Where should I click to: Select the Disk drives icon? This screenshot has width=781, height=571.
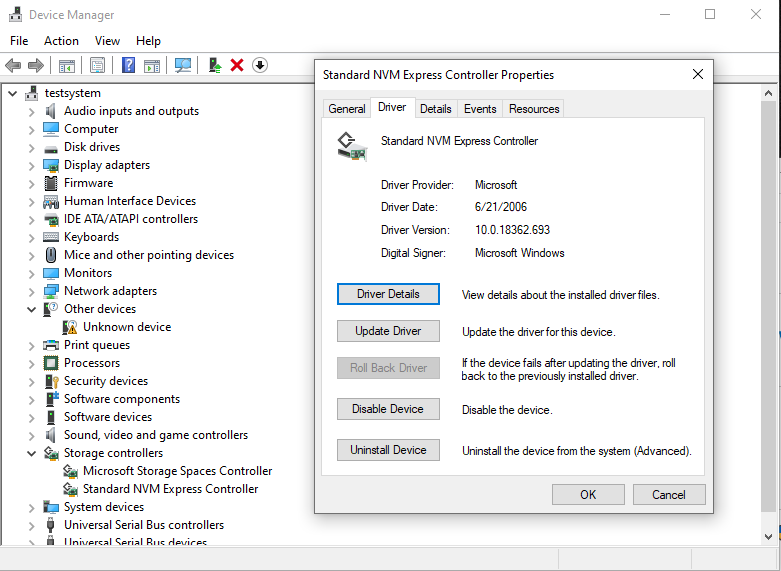(51, 148)
